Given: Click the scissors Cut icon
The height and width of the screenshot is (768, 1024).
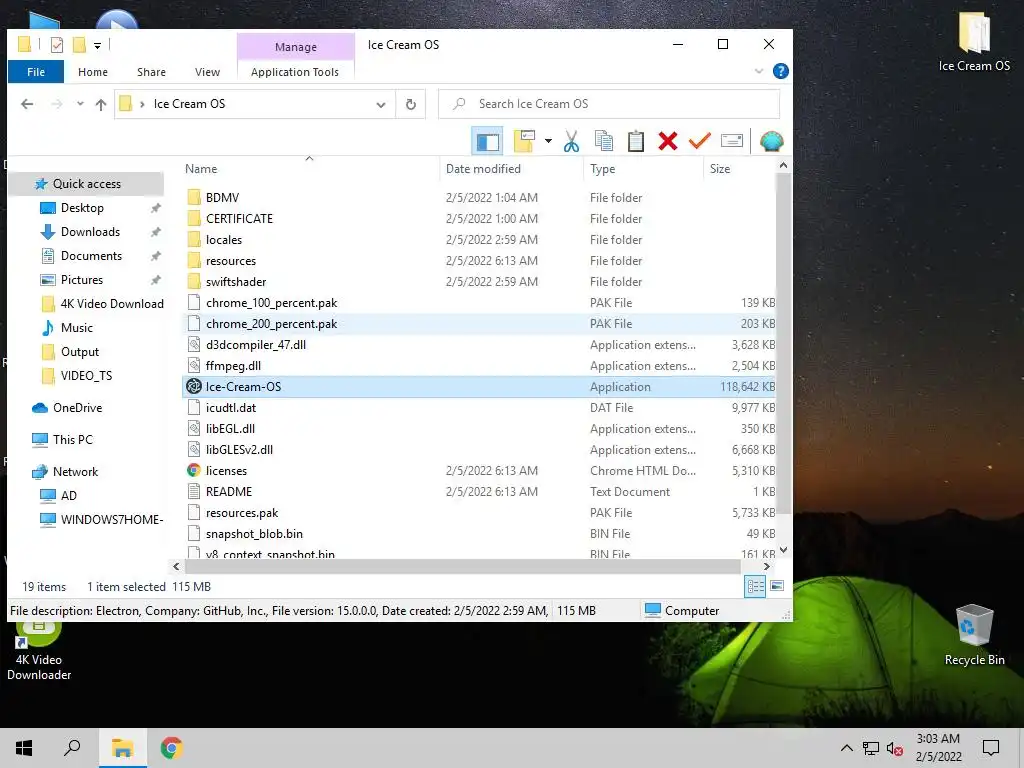Looking at the screenshot, I should pos(571,141).
